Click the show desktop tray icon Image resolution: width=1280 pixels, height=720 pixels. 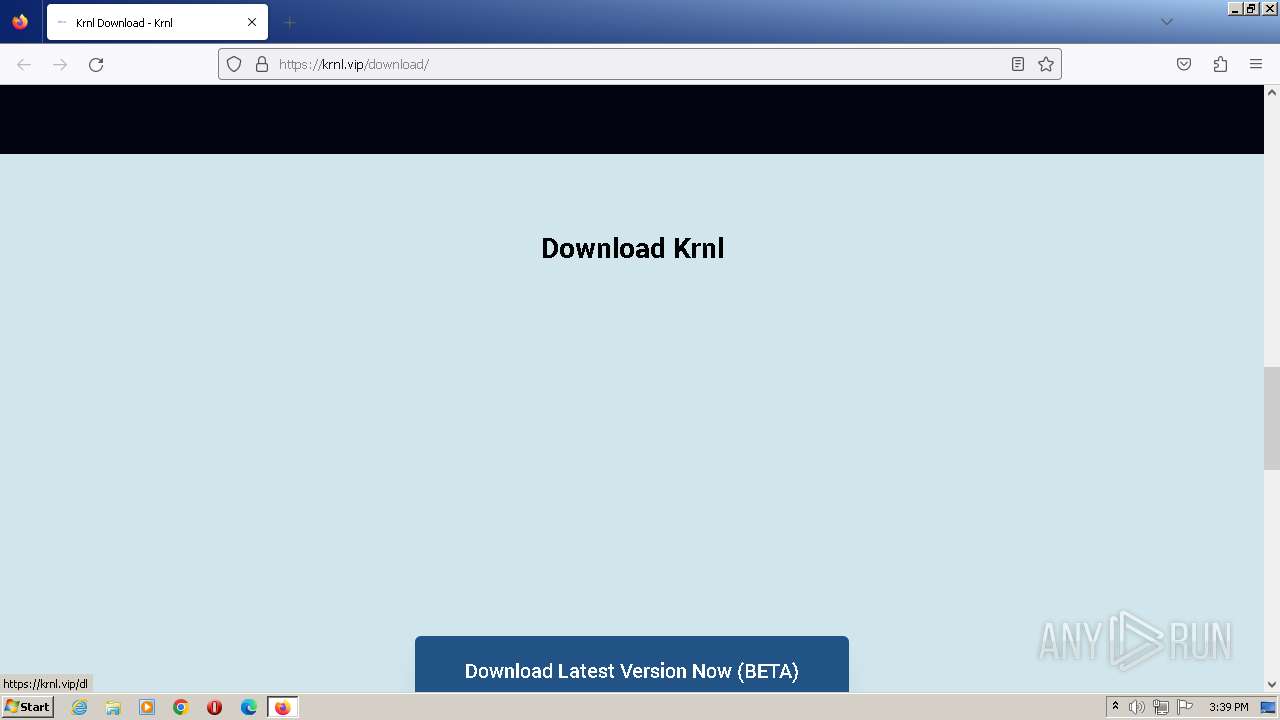point(1268,707)
